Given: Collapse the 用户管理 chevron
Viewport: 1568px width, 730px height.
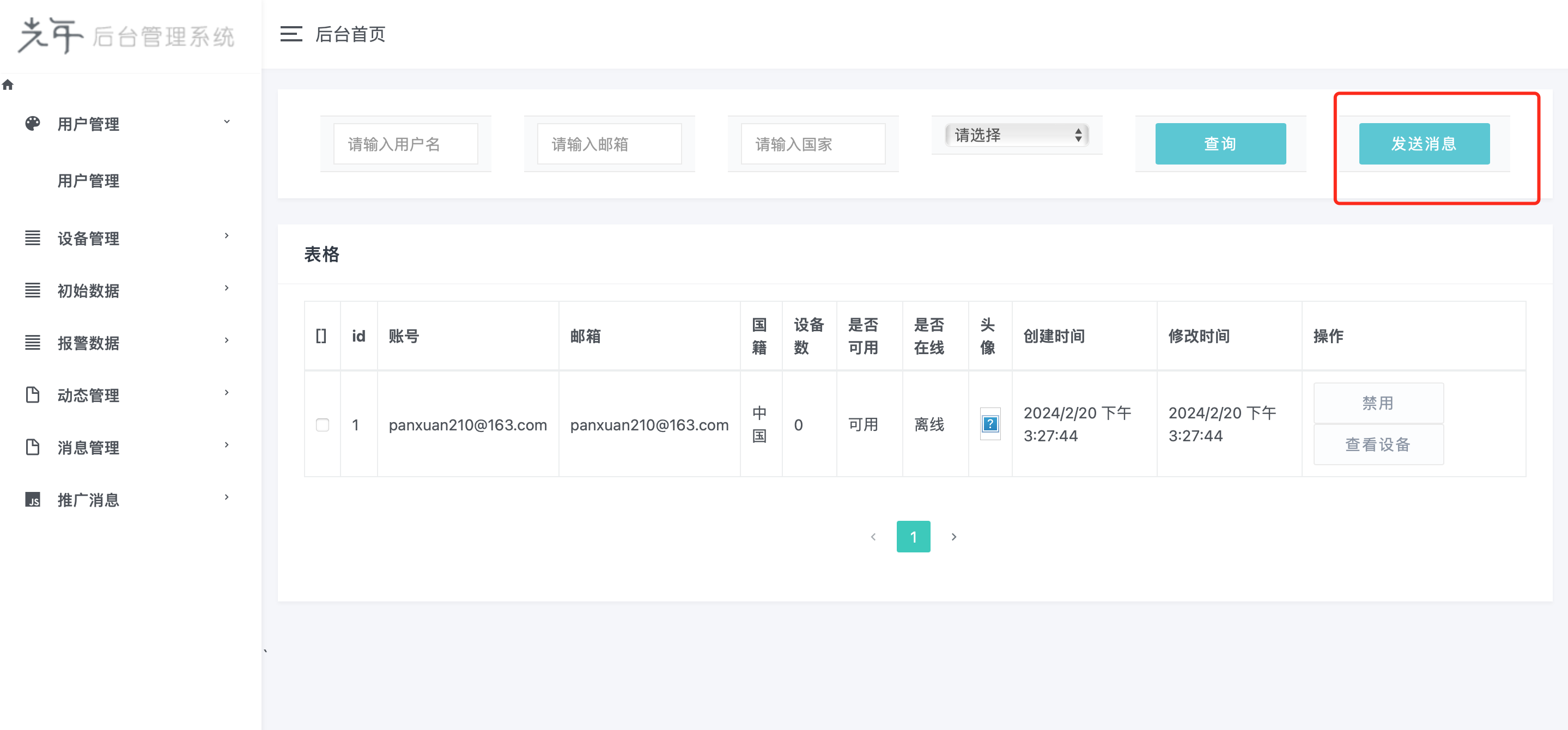Looking at the screenshot, I should pos(227,123).
